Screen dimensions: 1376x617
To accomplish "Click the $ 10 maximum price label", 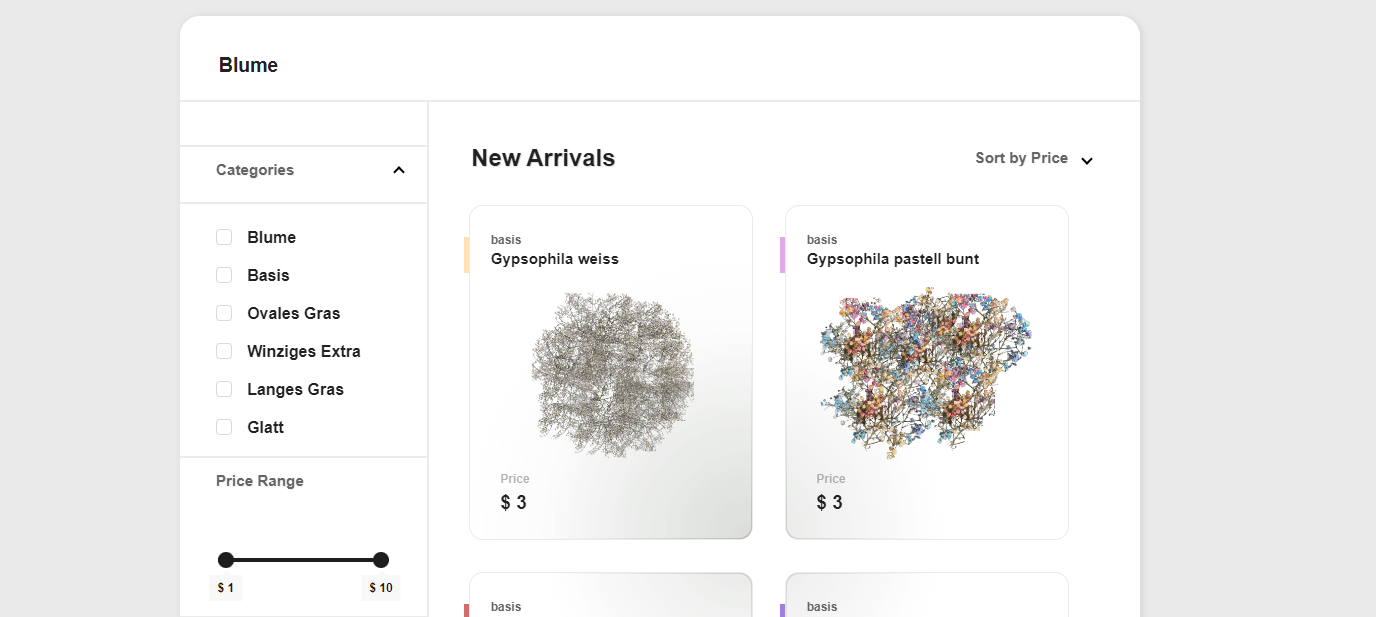I will coord(380,587).
